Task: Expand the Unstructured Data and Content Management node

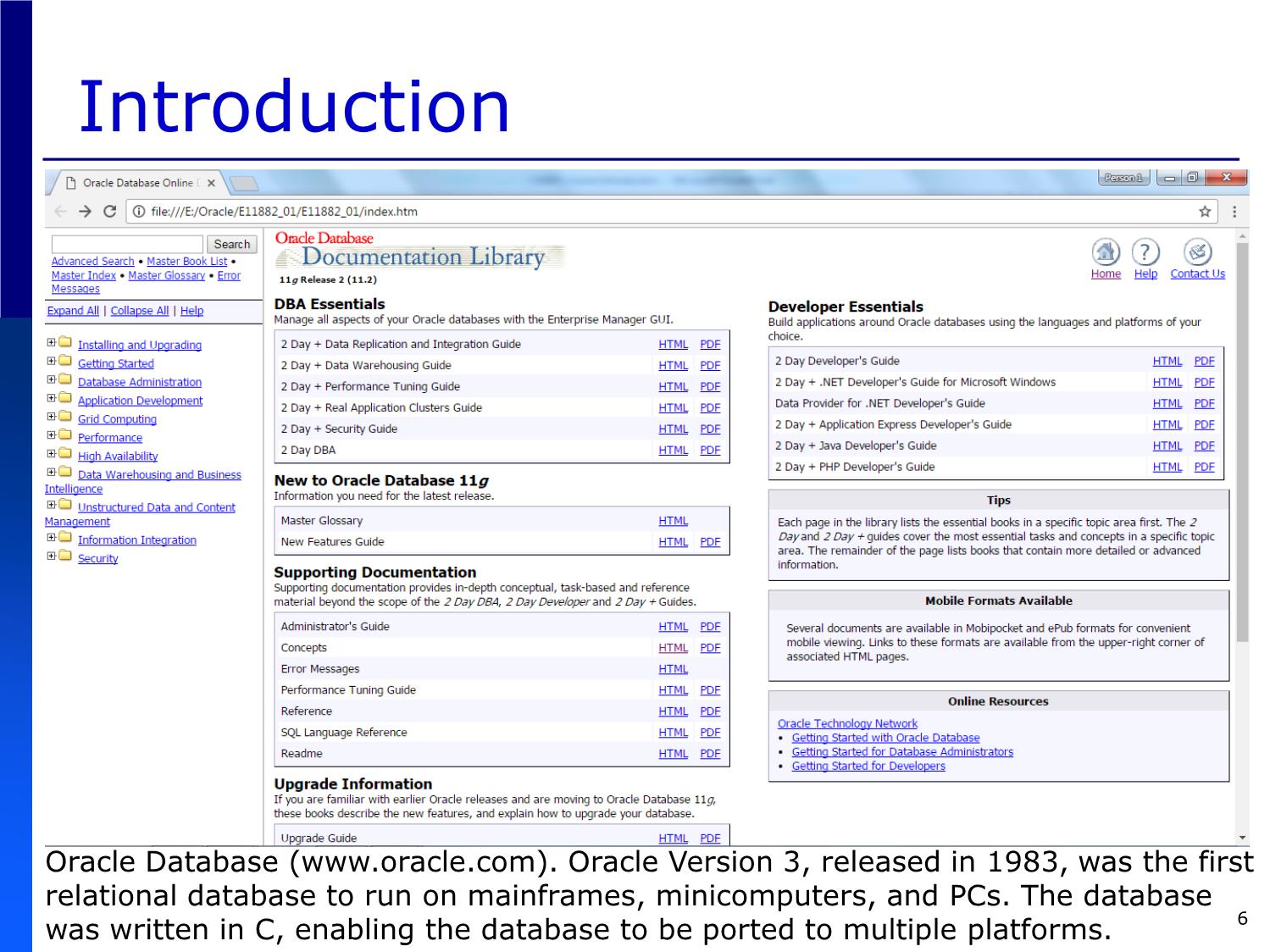Action: pos(51,505)
